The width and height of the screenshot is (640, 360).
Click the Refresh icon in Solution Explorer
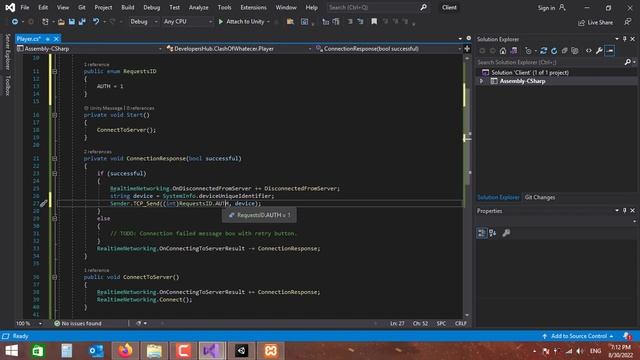[x=554, y=51]
